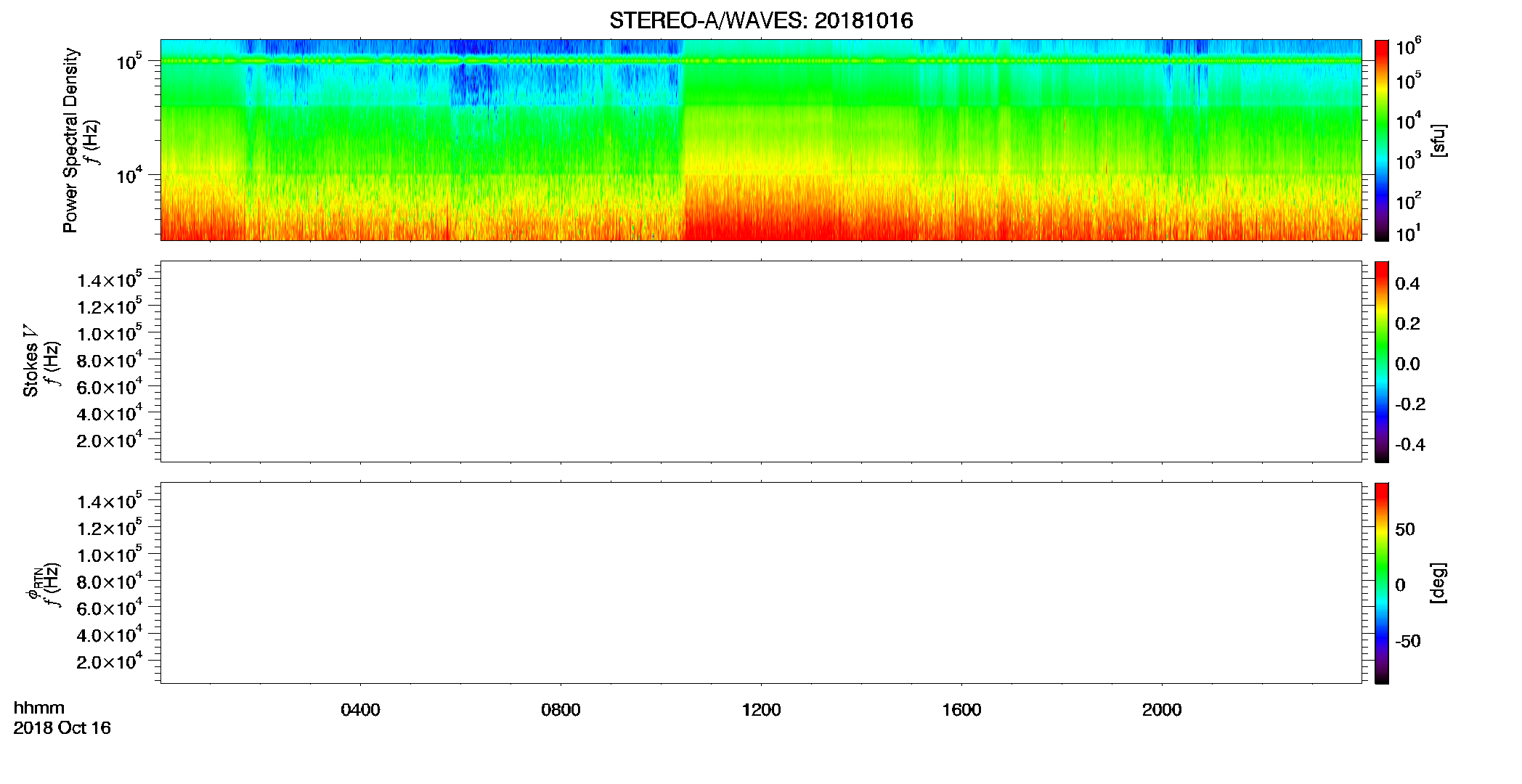Screen dimensions: 1522x784
Task: Click the 10^2 value on the sfu colorbar
Action: point(1408,201)
